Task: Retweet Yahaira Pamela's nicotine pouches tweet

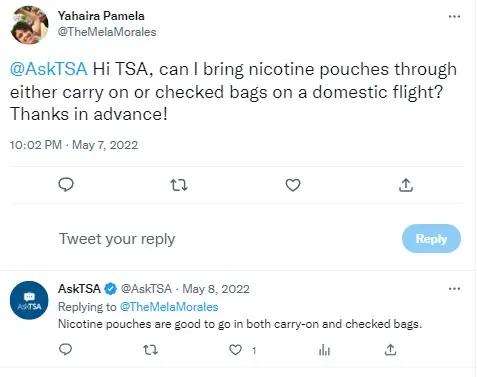Action: coord(179,185)
